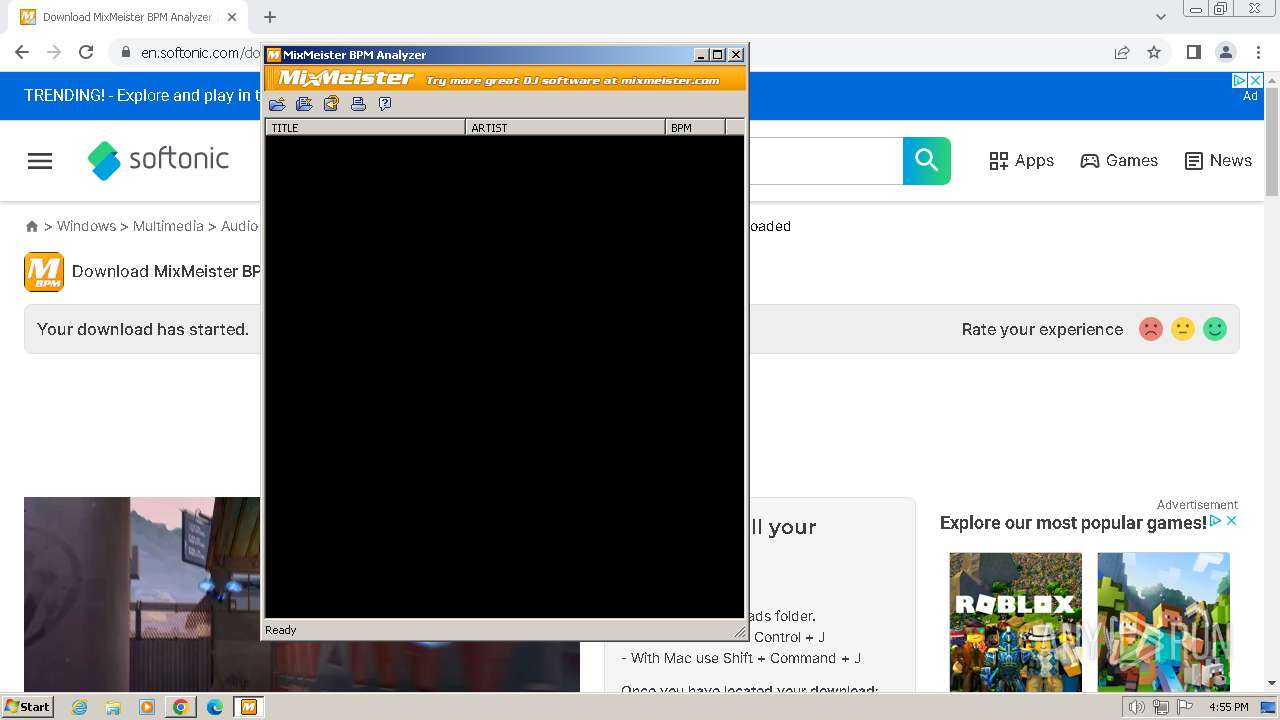Sort list by the BPM column header
Screen dimensions: 1280x720
[x=695, y=127]
